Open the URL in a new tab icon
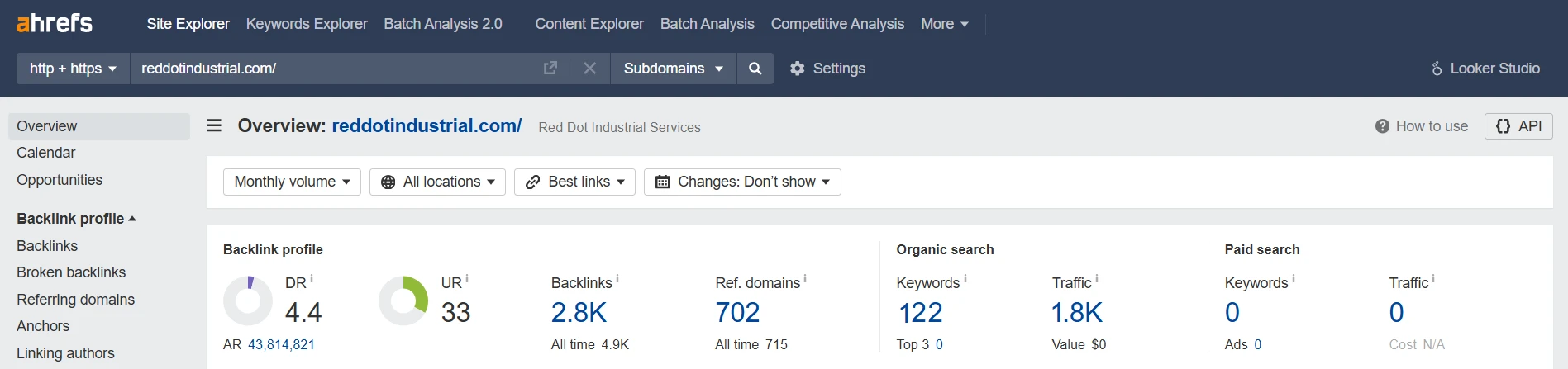 (x=550, y=68)
